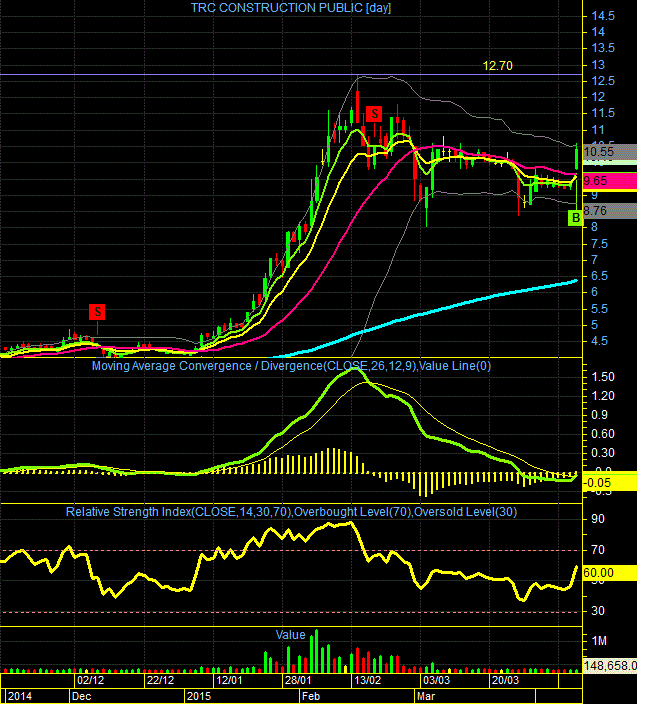
Task: Click the 12.5 price axis label
Action: tap(603, 81)
